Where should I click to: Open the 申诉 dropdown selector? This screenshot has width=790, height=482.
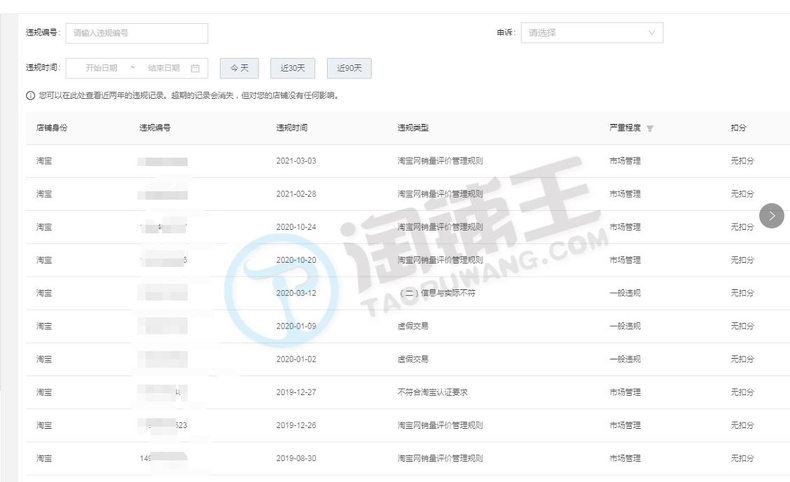591,33
